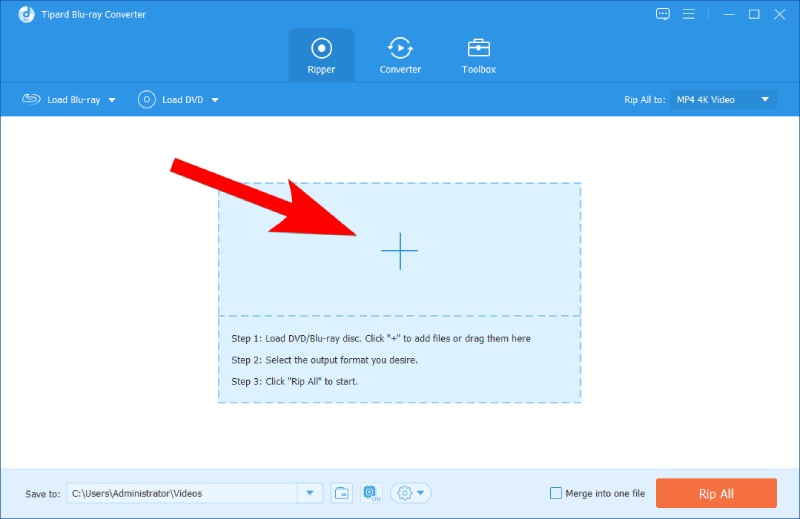Enable Merge into one file checkbox
The width and height of the screenshot is (800, 519).
click(556, 493)
